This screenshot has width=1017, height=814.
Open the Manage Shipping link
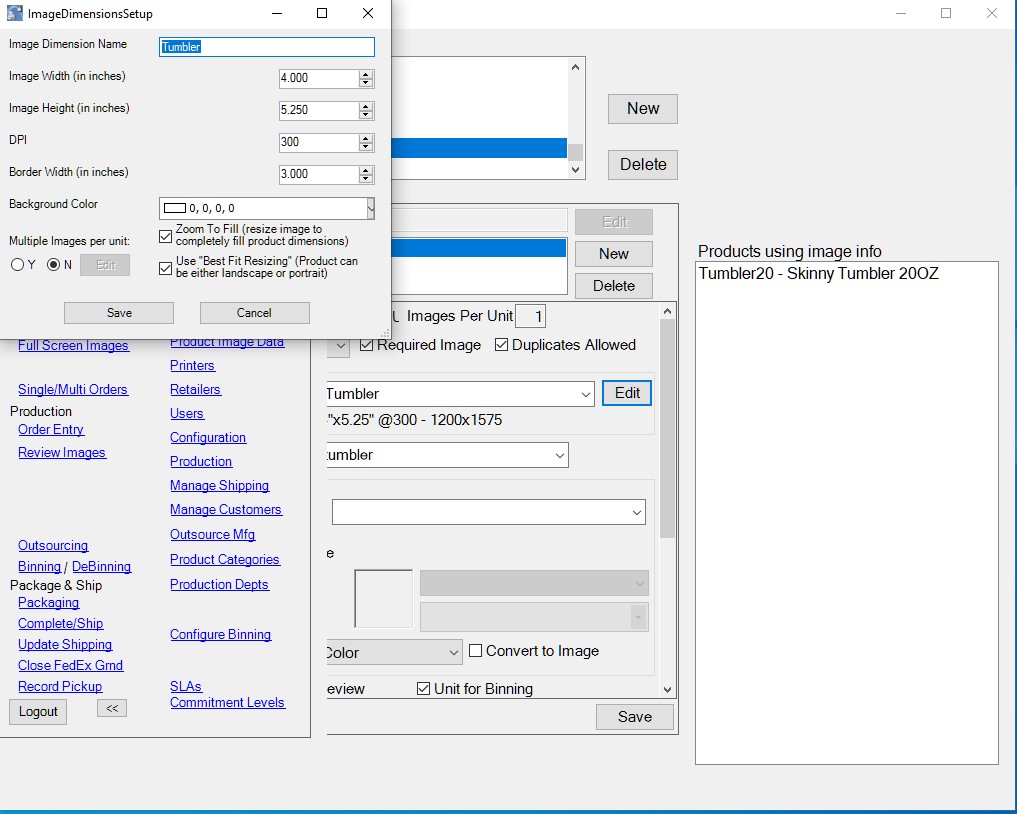click(219, 485)
